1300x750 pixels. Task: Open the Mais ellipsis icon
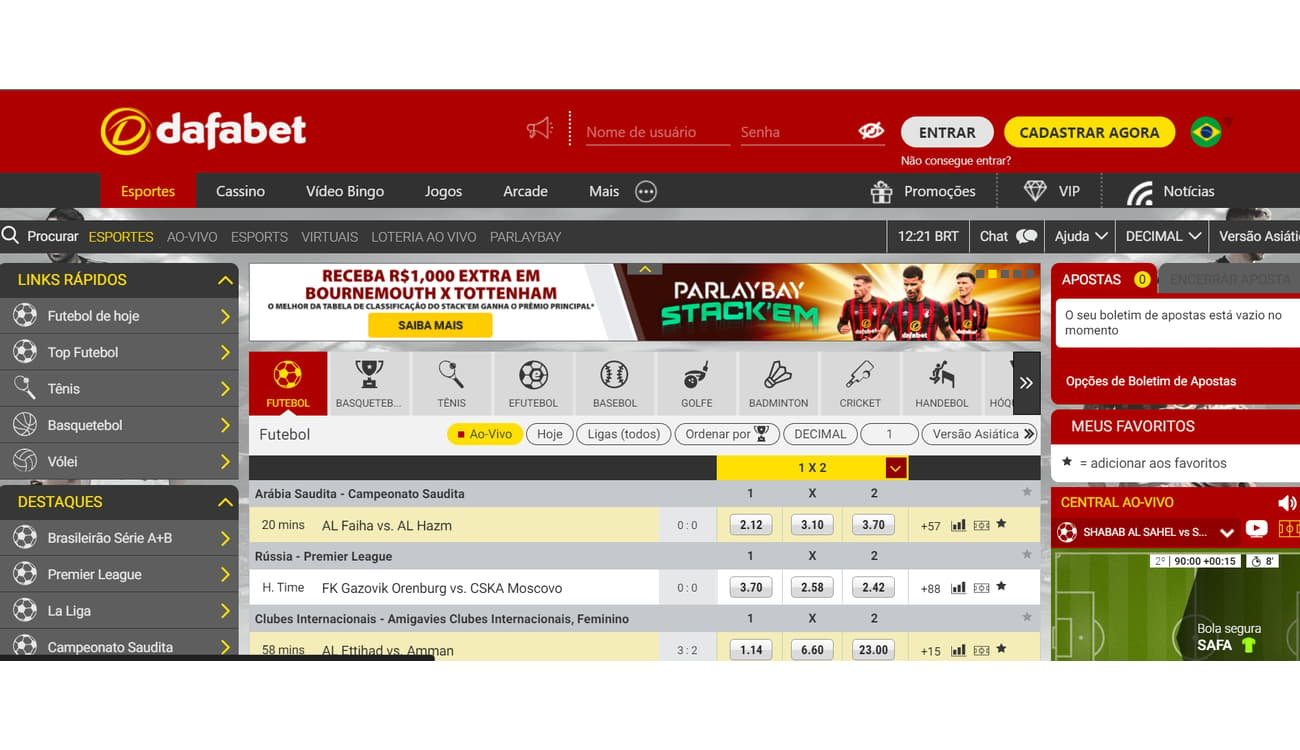(646, 191)
